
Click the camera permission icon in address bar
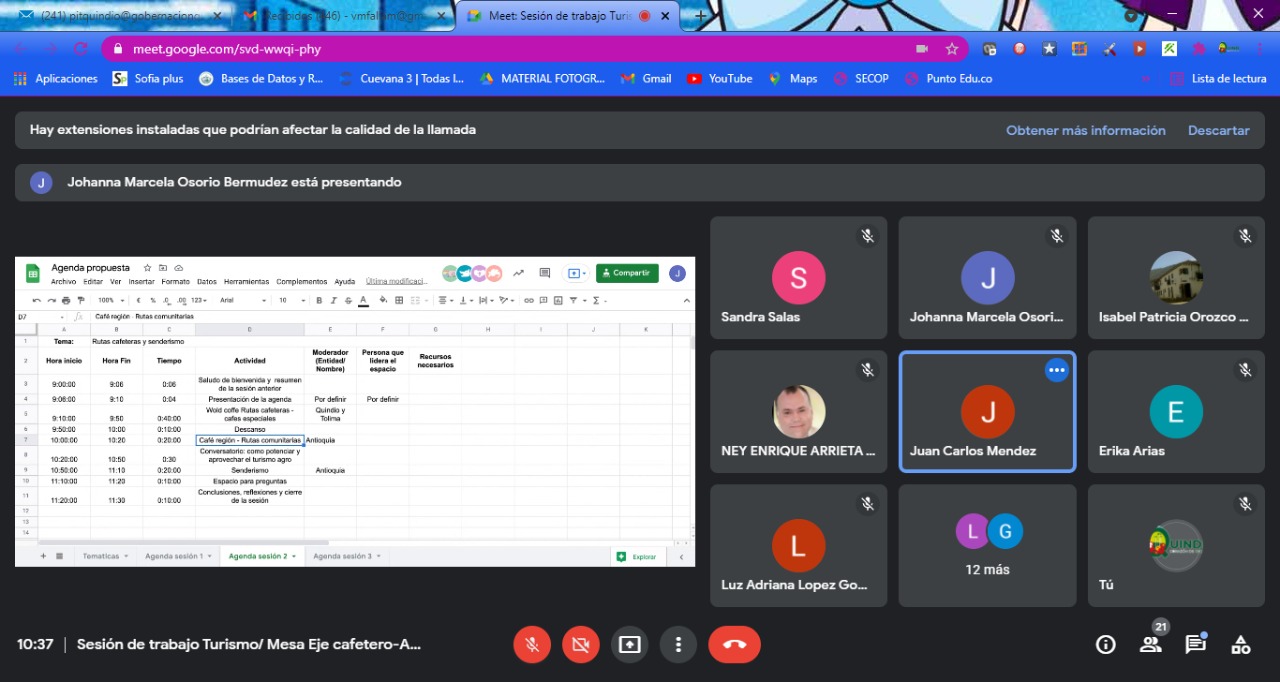point(921,48)
